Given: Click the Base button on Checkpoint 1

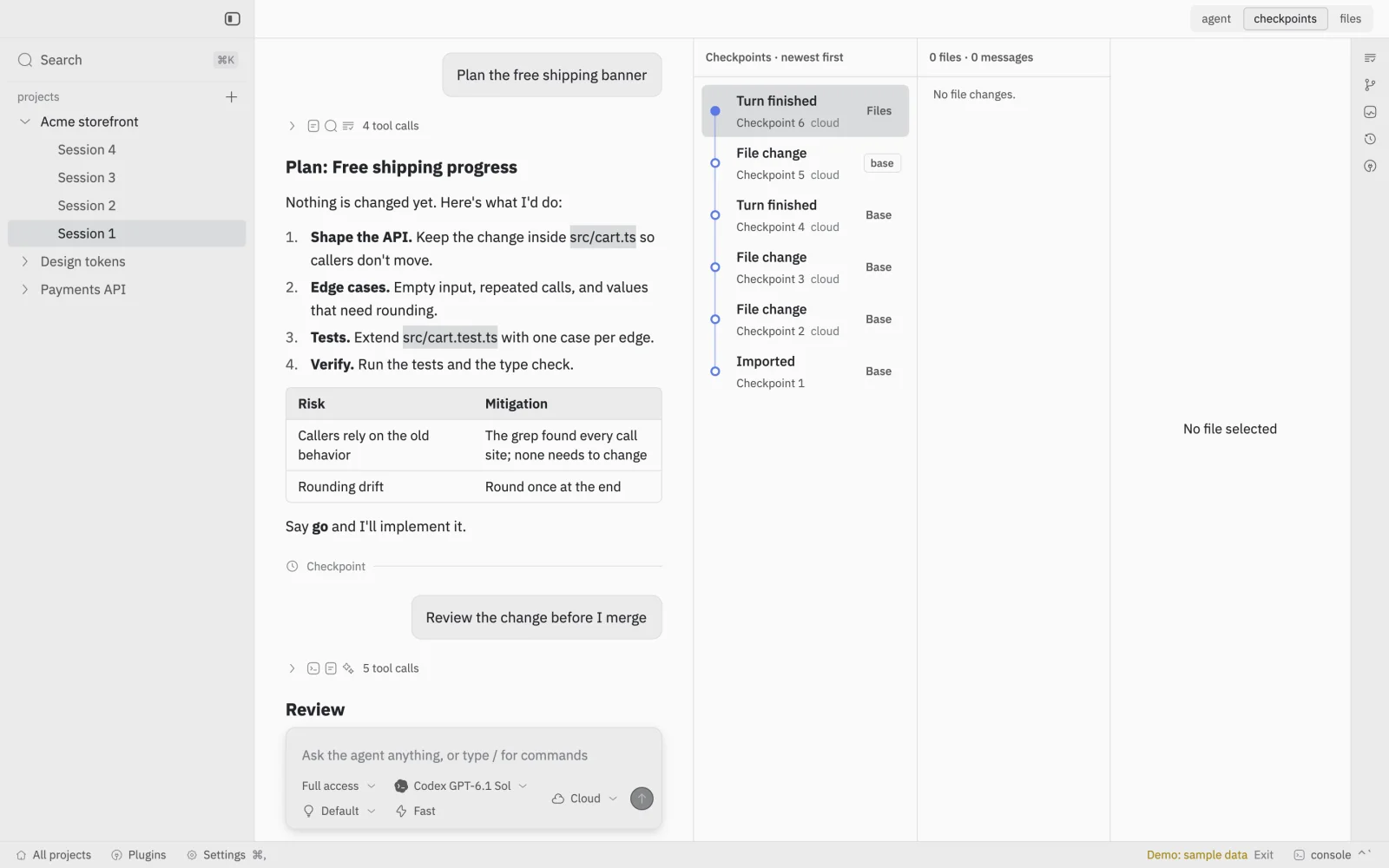Looking at the screenshot, I should point(879,372).
